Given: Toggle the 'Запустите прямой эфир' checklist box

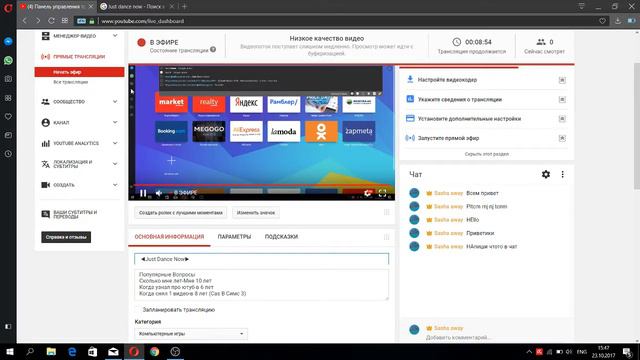Looking at the screenshot, I should pyautogui.click(x=562, y=138).
